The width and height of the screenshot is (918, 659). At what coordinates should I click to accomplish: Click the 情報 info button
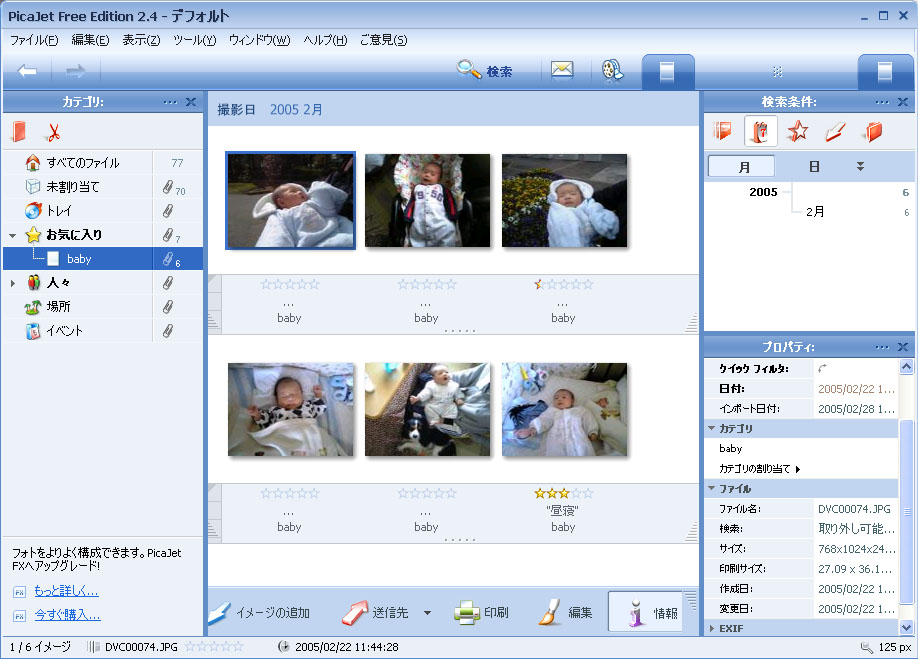pyautogui.click(x=646, y=612)
